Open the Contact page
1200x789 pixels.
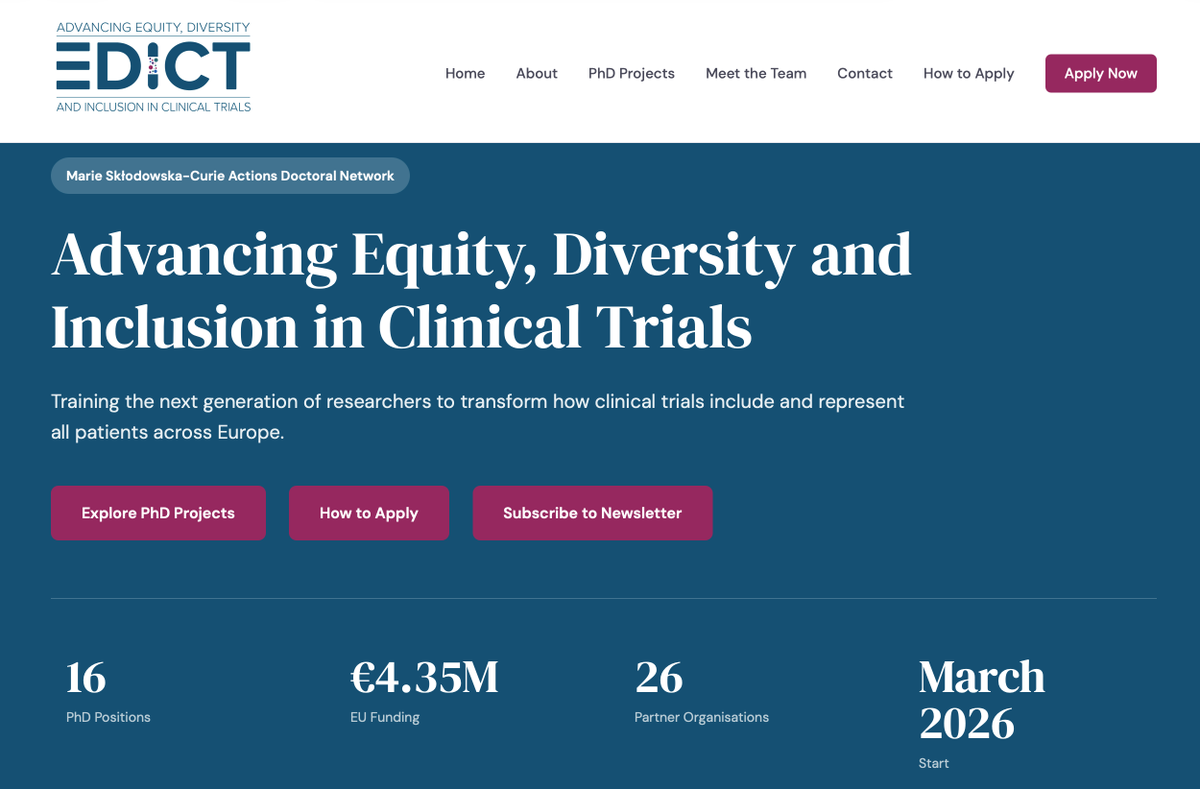point(865,73)
